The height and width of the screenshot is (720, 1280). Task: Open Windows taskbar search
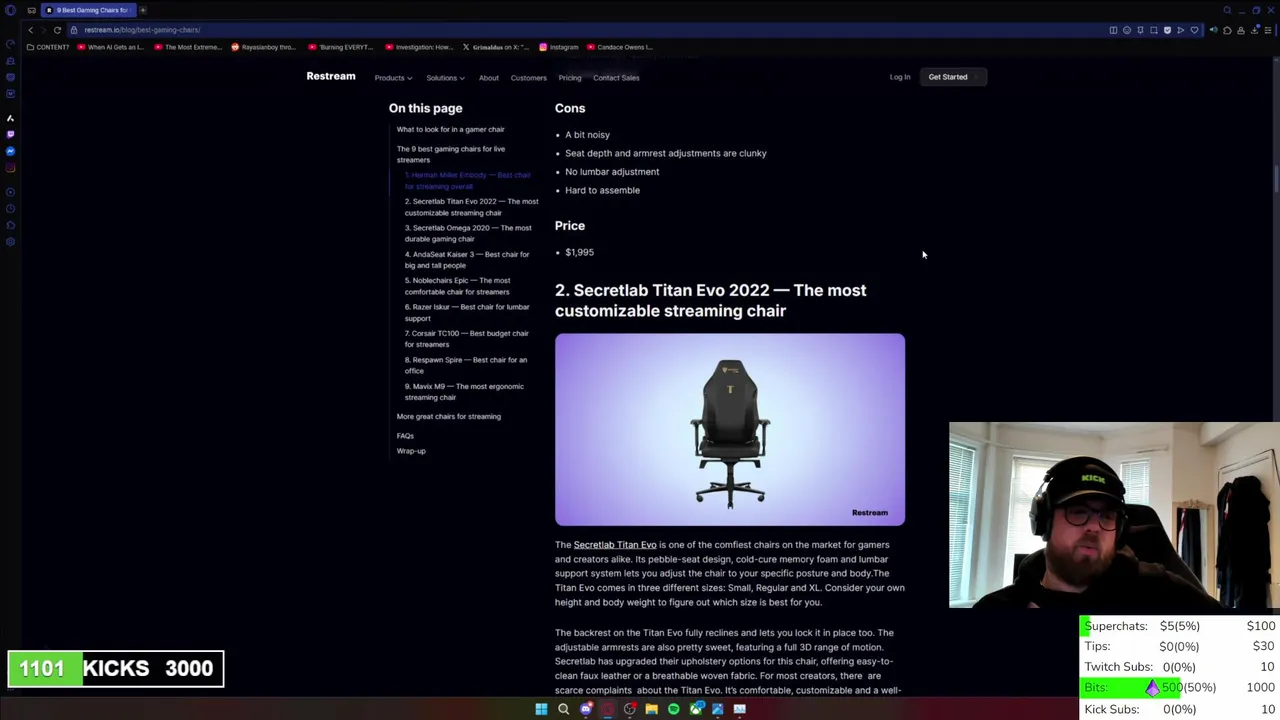click(x=563, y=709)
